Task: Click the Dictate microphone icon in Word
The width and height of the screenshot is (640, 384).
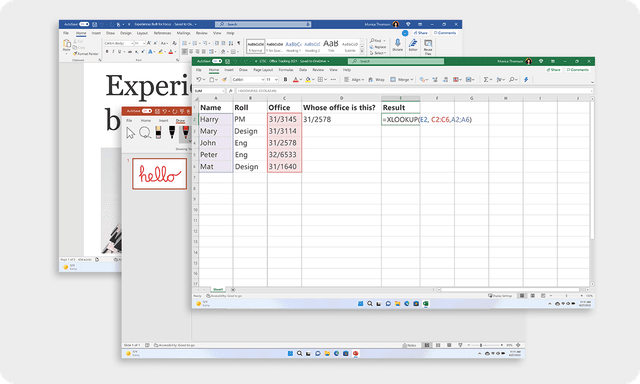Action: 398,45
